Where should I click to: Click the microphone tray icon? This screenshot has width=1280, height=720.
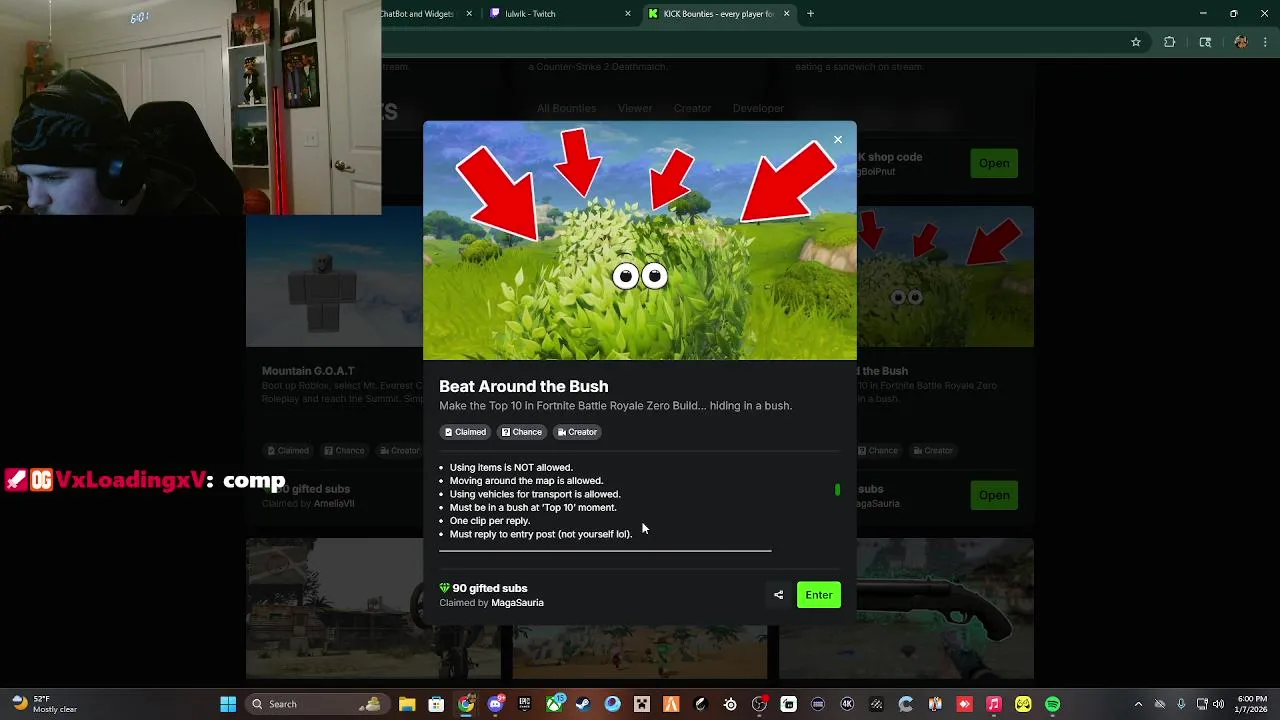point(1181,704)
